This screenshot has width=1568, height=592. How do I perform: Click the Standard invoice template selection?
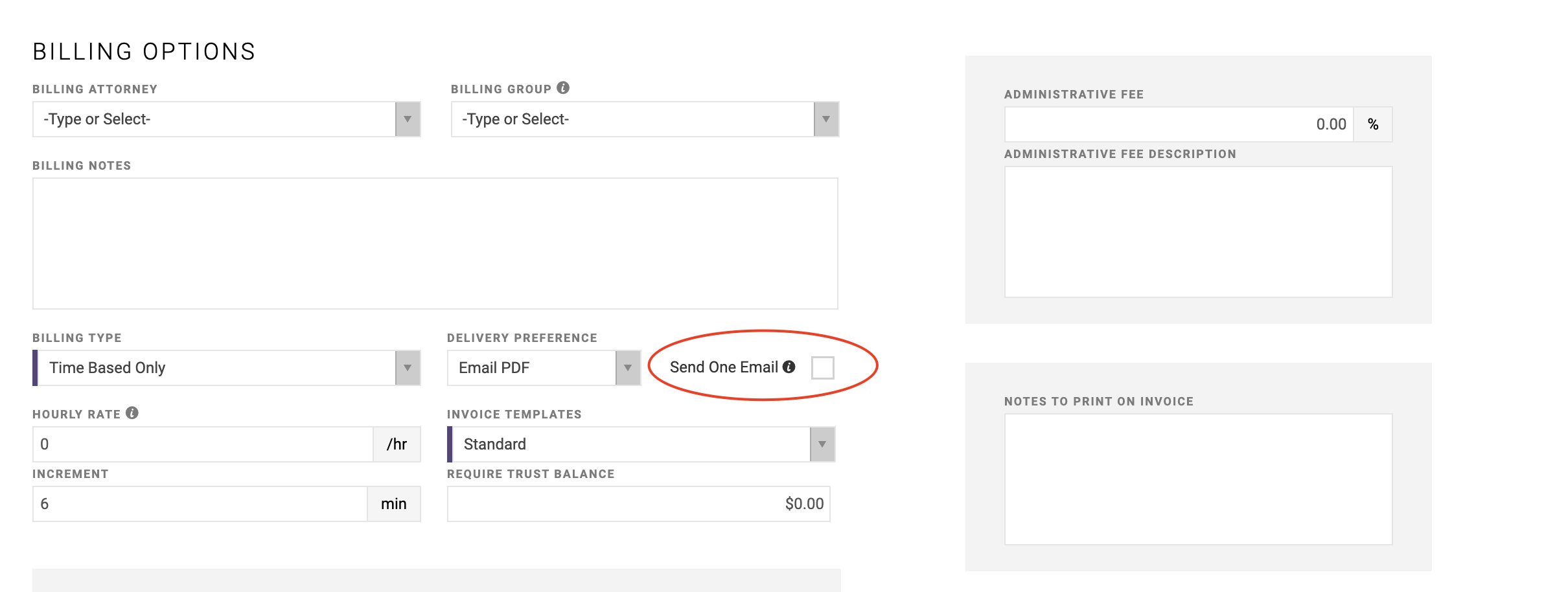tap(628, 444)
